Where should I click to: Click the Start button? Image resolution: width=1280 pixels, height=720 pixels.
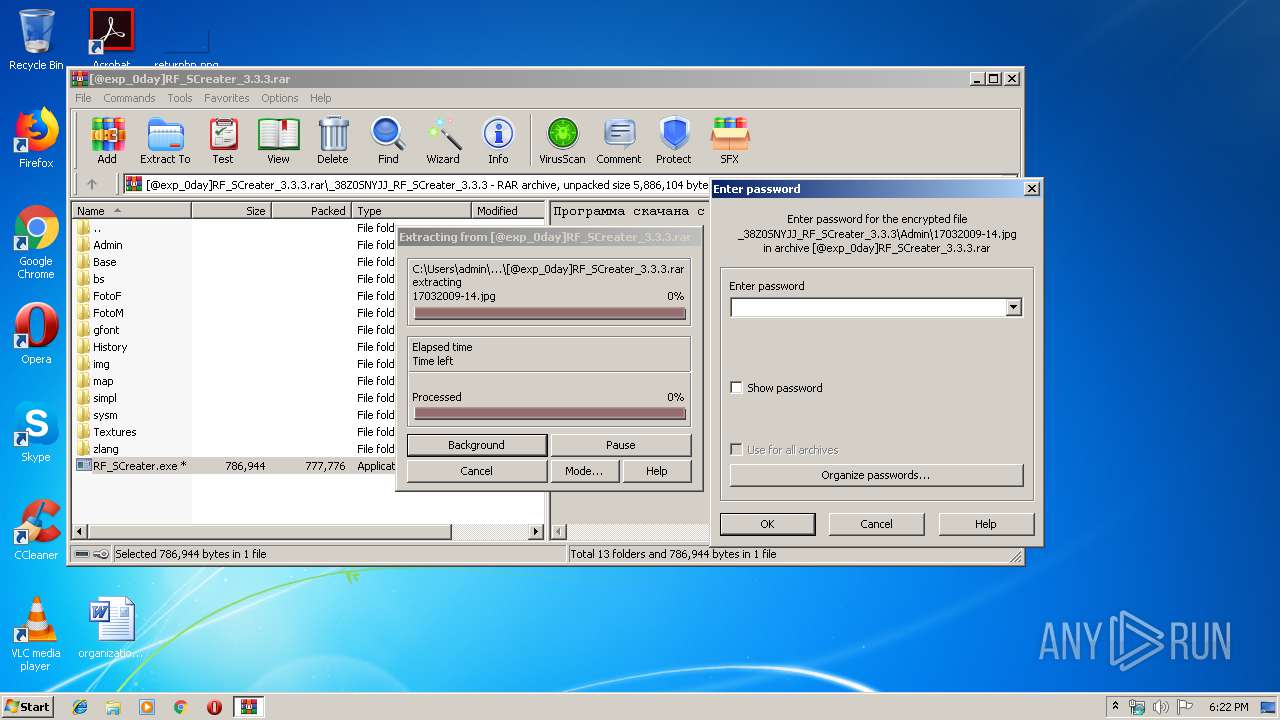tap(27, 706)
